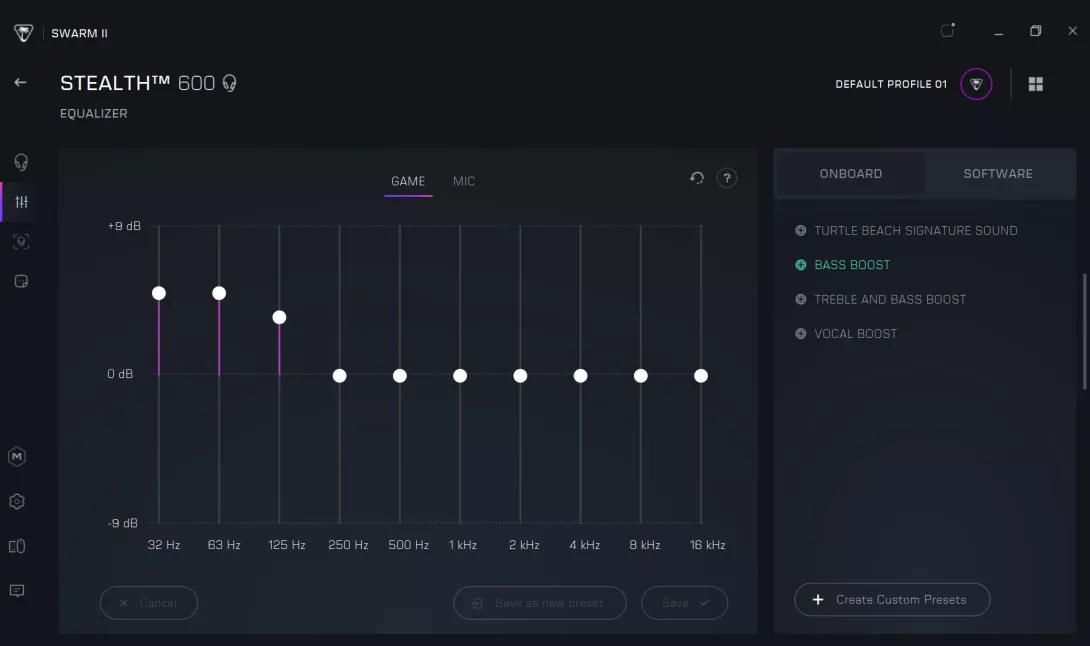
Task: Click the 16 kHz slider handle
Action: tap(701, 376)
